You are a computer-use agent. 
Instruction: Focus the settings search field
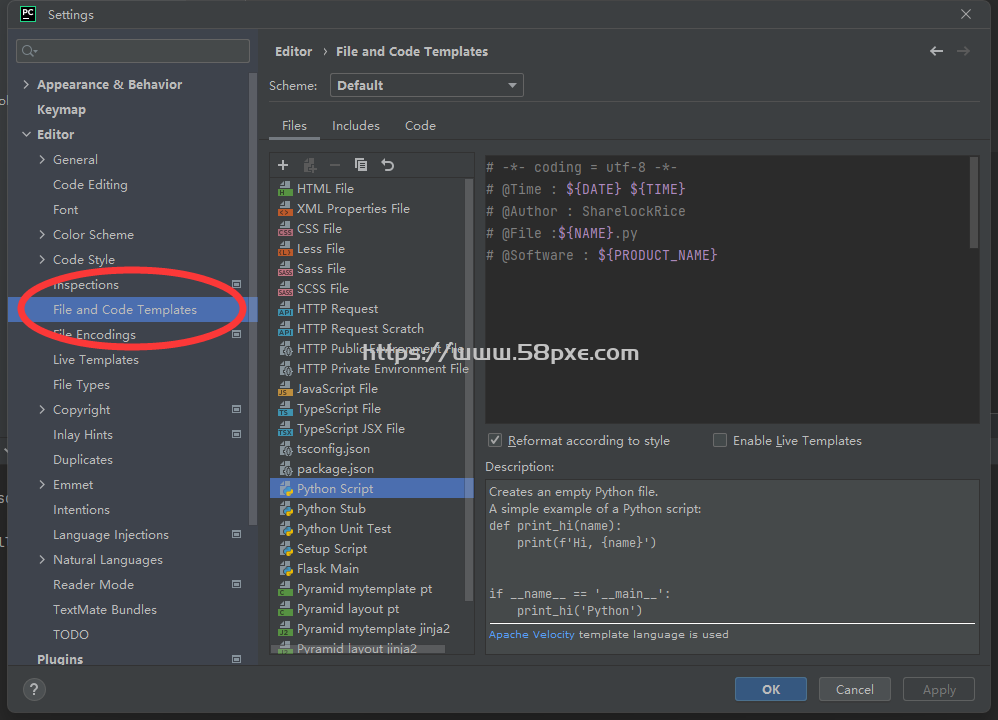click(133, 51)
